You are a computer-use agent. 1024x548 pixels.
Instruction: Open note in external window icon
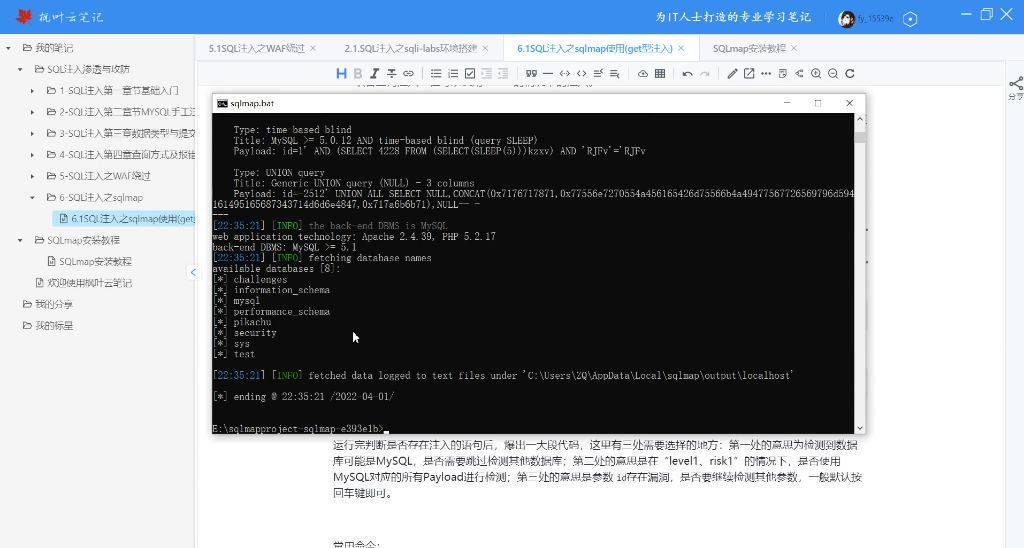(x=749, y=74)
